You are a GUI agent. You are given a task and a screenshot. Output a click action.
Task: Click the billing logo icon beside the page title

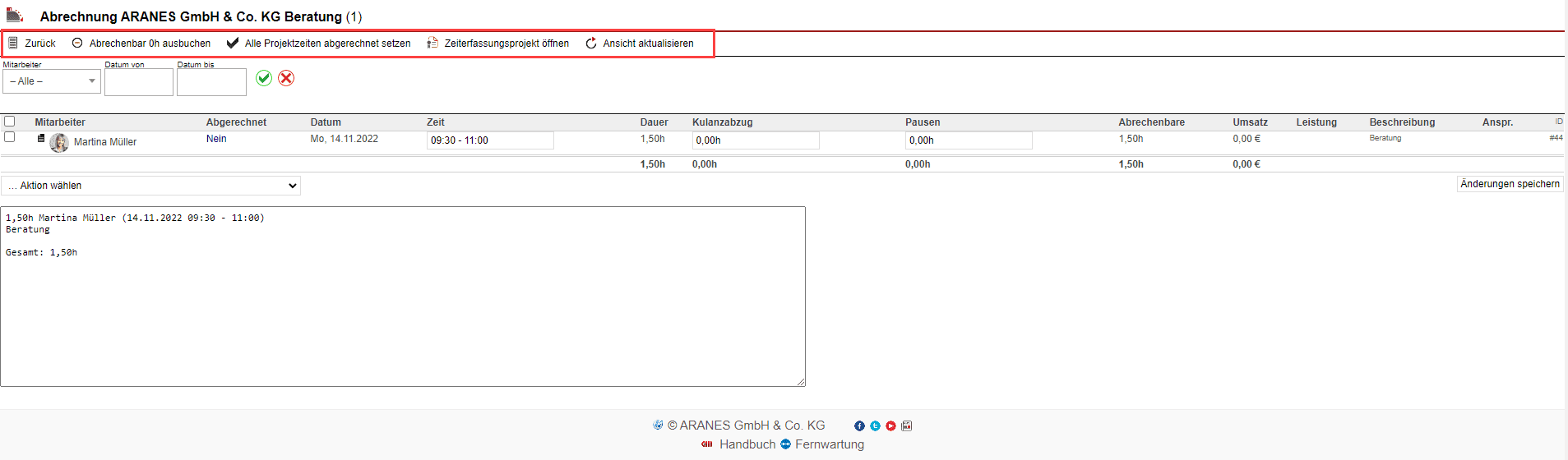tap(15, 15)
